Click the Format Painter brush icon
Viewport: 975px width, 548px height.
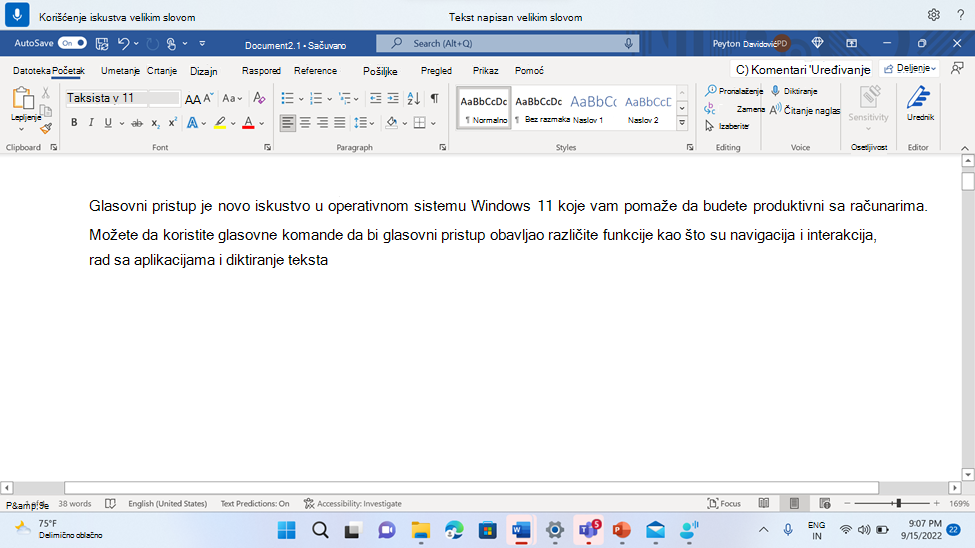[x=46, y=129]
